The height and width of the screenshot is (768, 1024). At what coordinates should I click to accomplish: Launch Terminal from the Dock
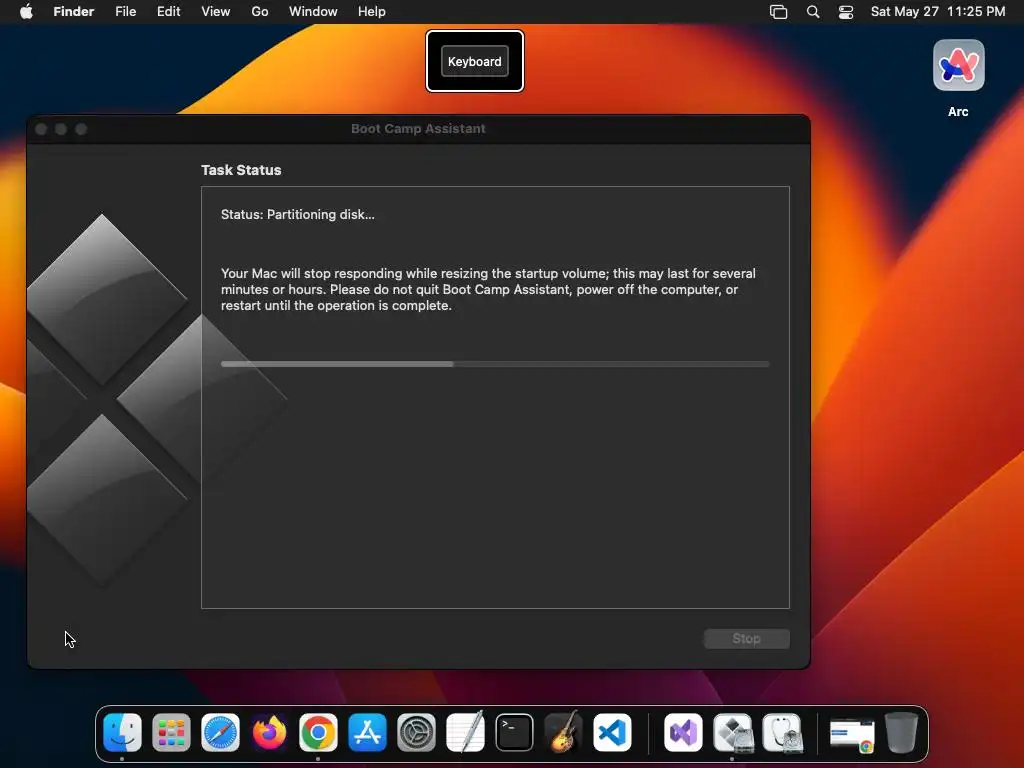(514, 732)
